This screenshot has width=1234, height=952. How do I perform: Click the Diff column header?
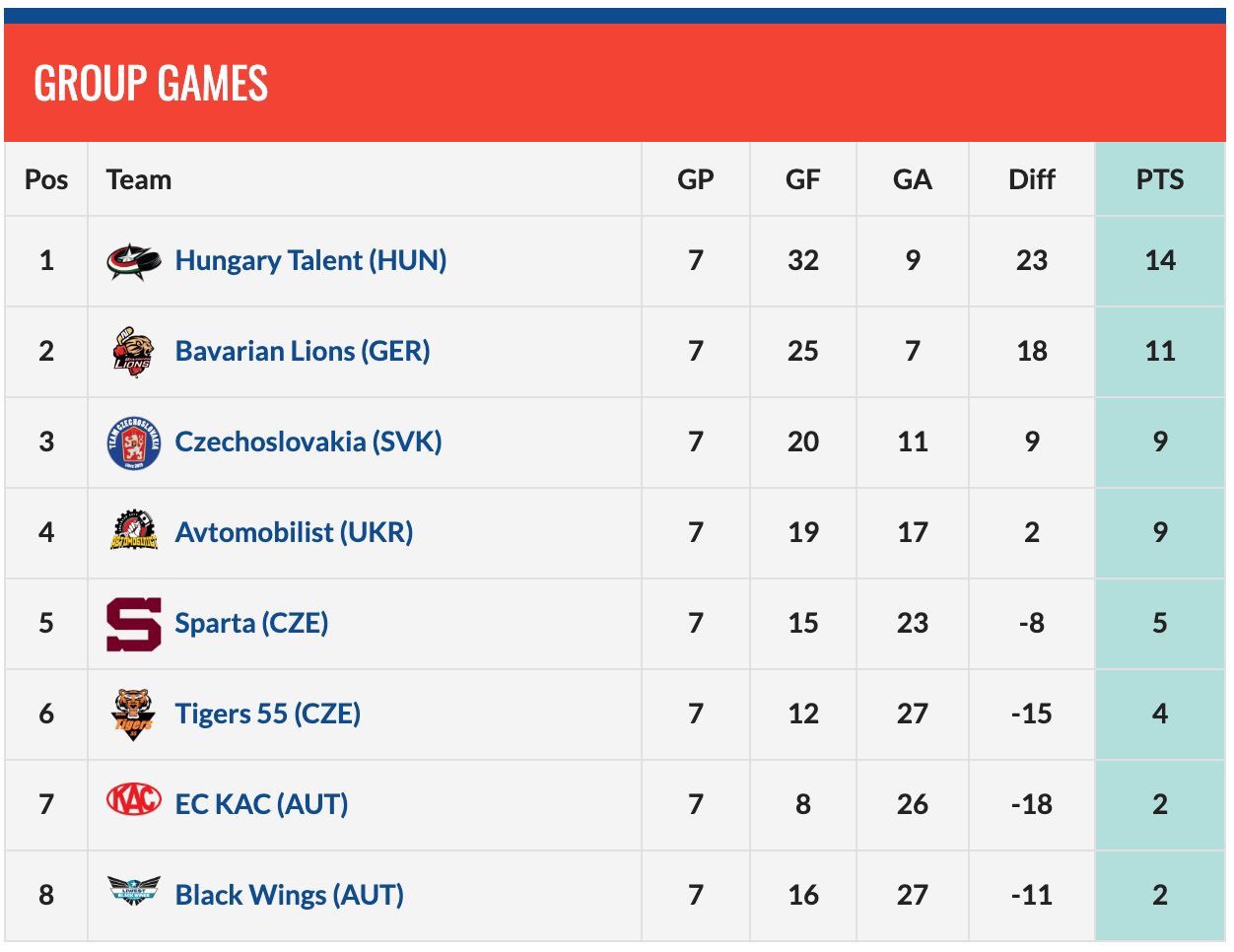click(x=1031, y=180)
